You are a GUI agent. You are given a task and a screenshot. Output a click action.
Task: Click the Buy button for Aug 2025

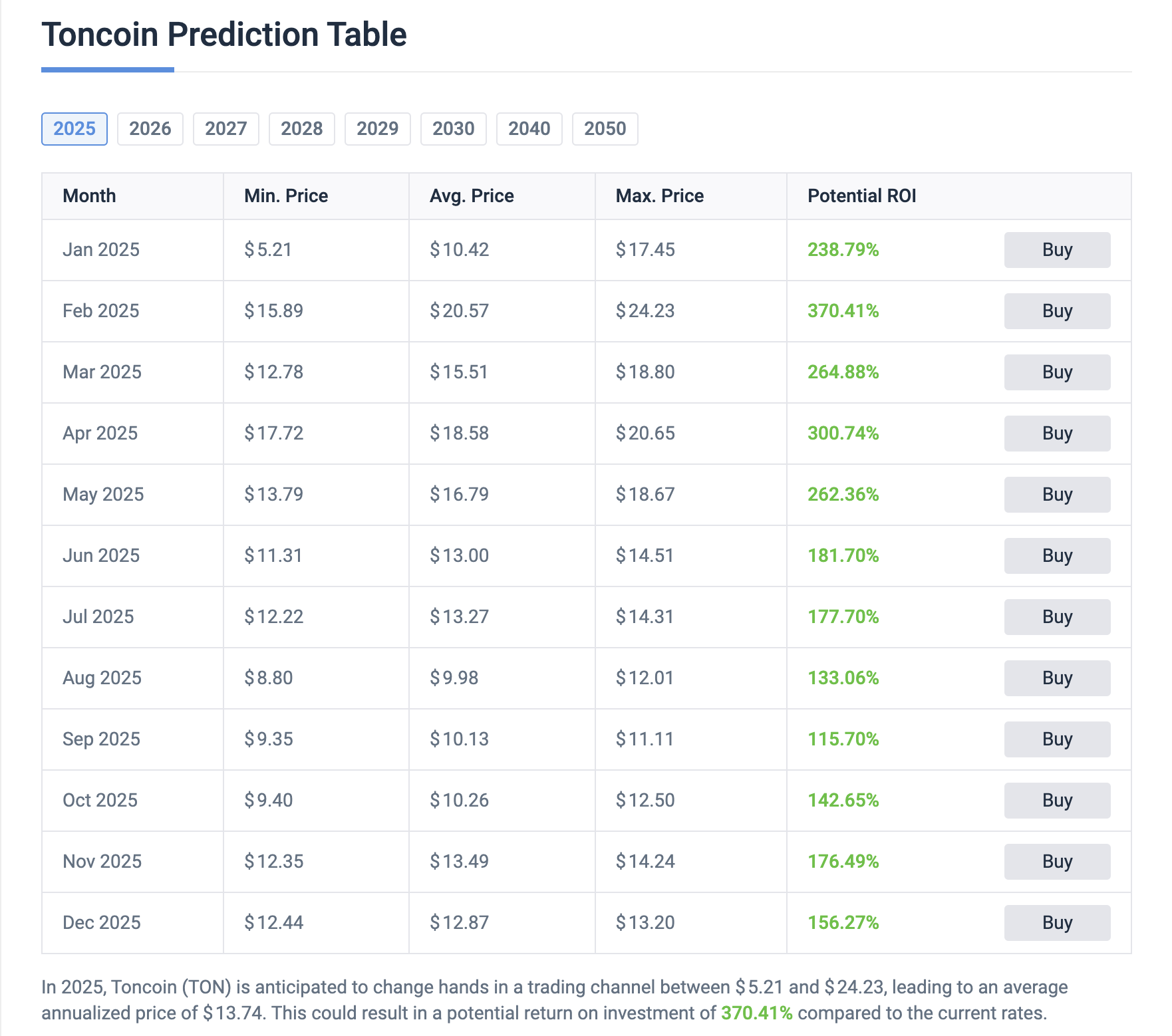(1057, 678)
